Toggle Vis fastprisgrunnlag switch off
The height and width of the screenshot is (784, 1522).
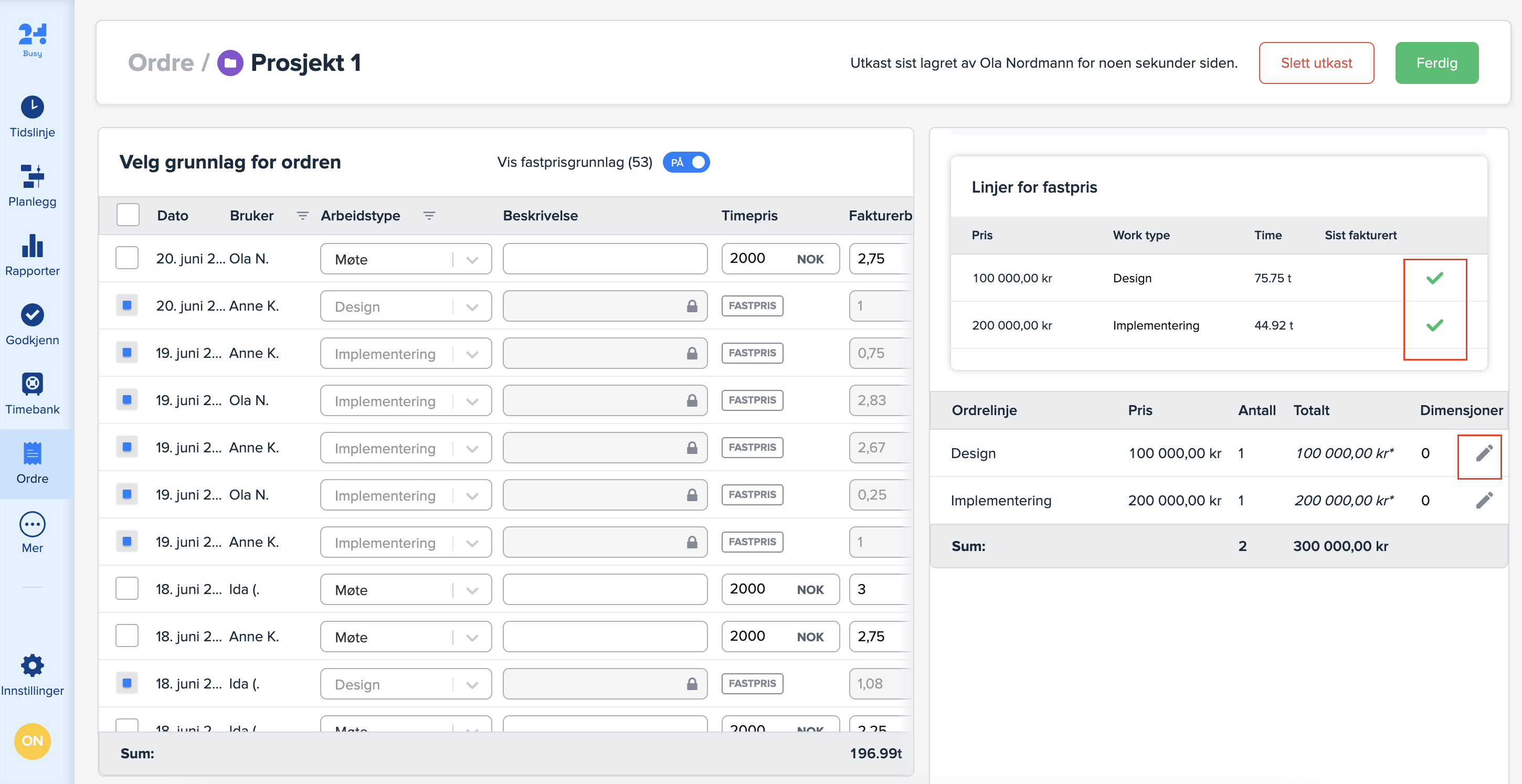coord(686,162)
